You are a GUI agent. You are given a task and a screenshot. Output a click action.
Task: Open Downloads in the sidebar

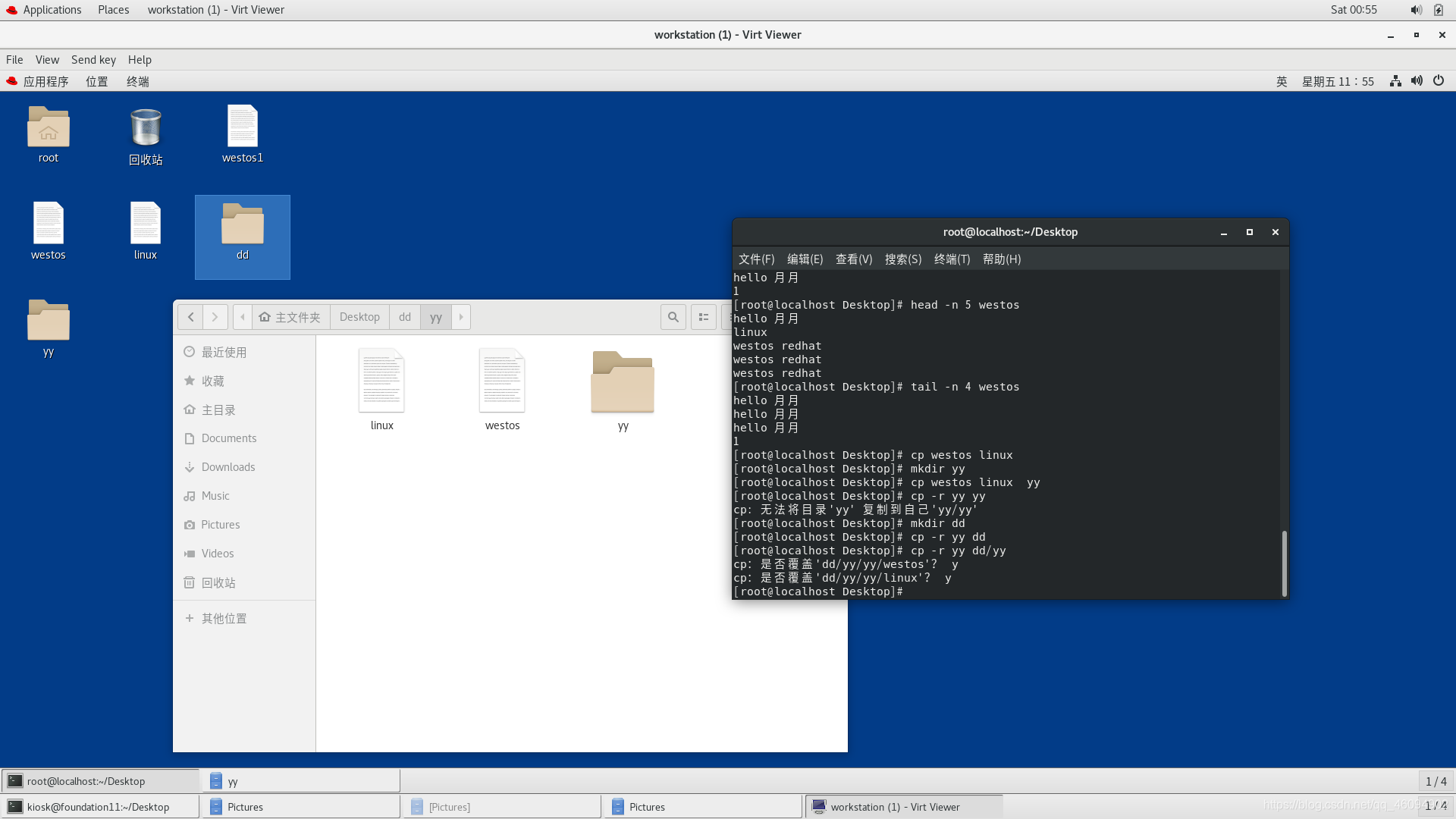pyautogui.click(x=227, y=467)
